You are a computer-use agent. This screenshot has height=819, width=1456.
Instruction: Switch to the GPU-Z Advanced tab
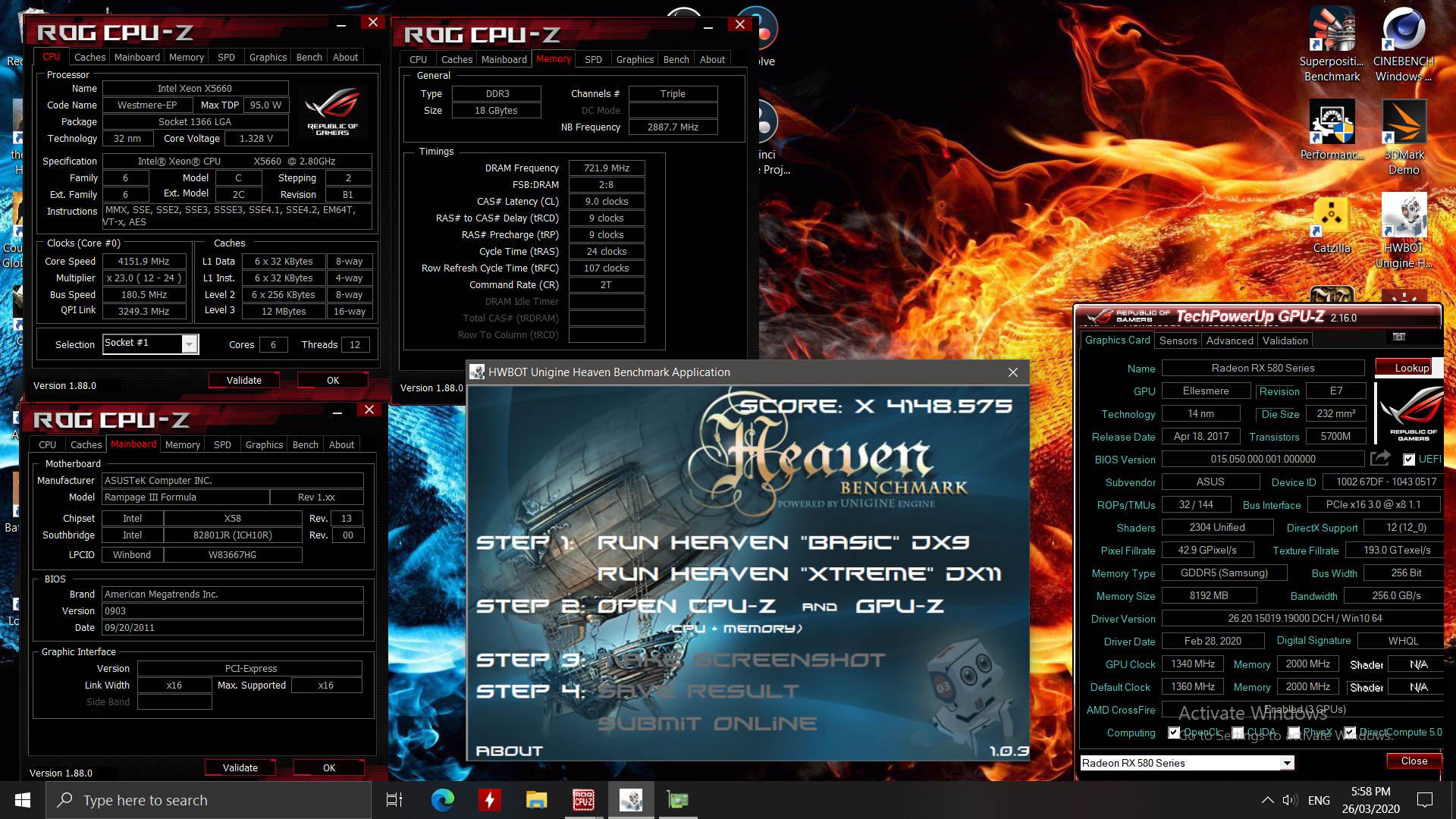(1229, 340)
